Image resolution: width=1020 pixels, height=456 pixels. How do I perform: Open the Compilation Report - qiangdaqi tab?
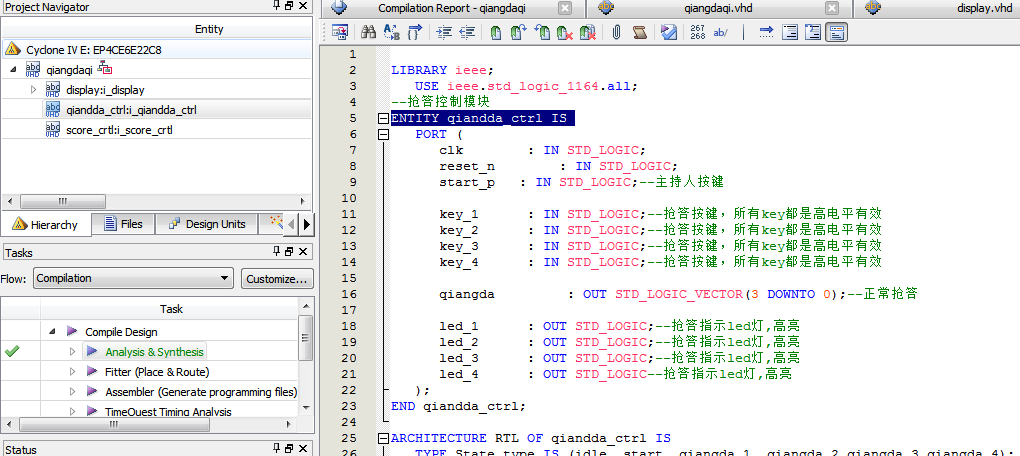[x=451, y=8]
